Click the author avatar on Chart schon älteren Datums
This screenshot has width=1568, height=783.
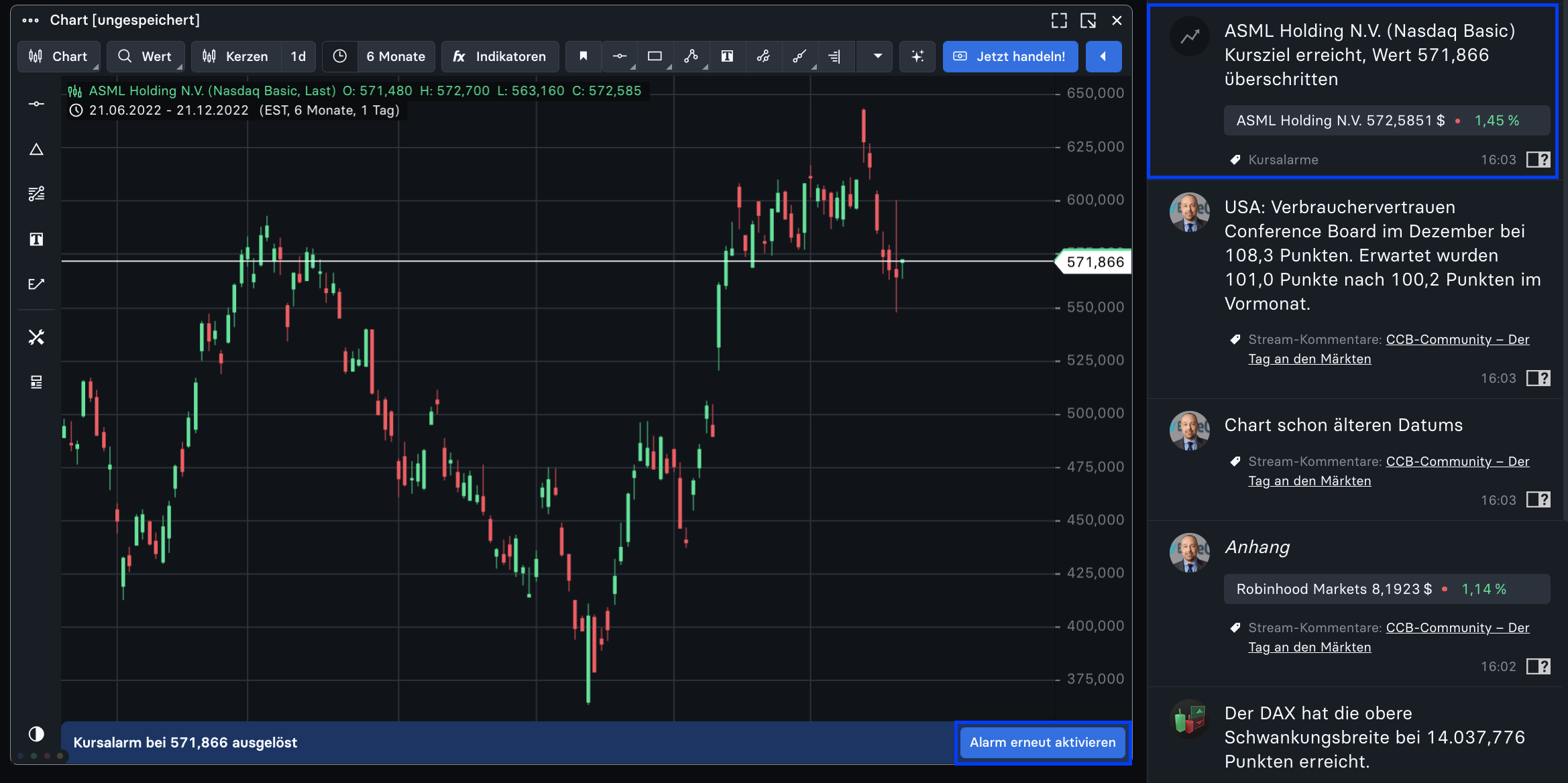point(1190,430)
